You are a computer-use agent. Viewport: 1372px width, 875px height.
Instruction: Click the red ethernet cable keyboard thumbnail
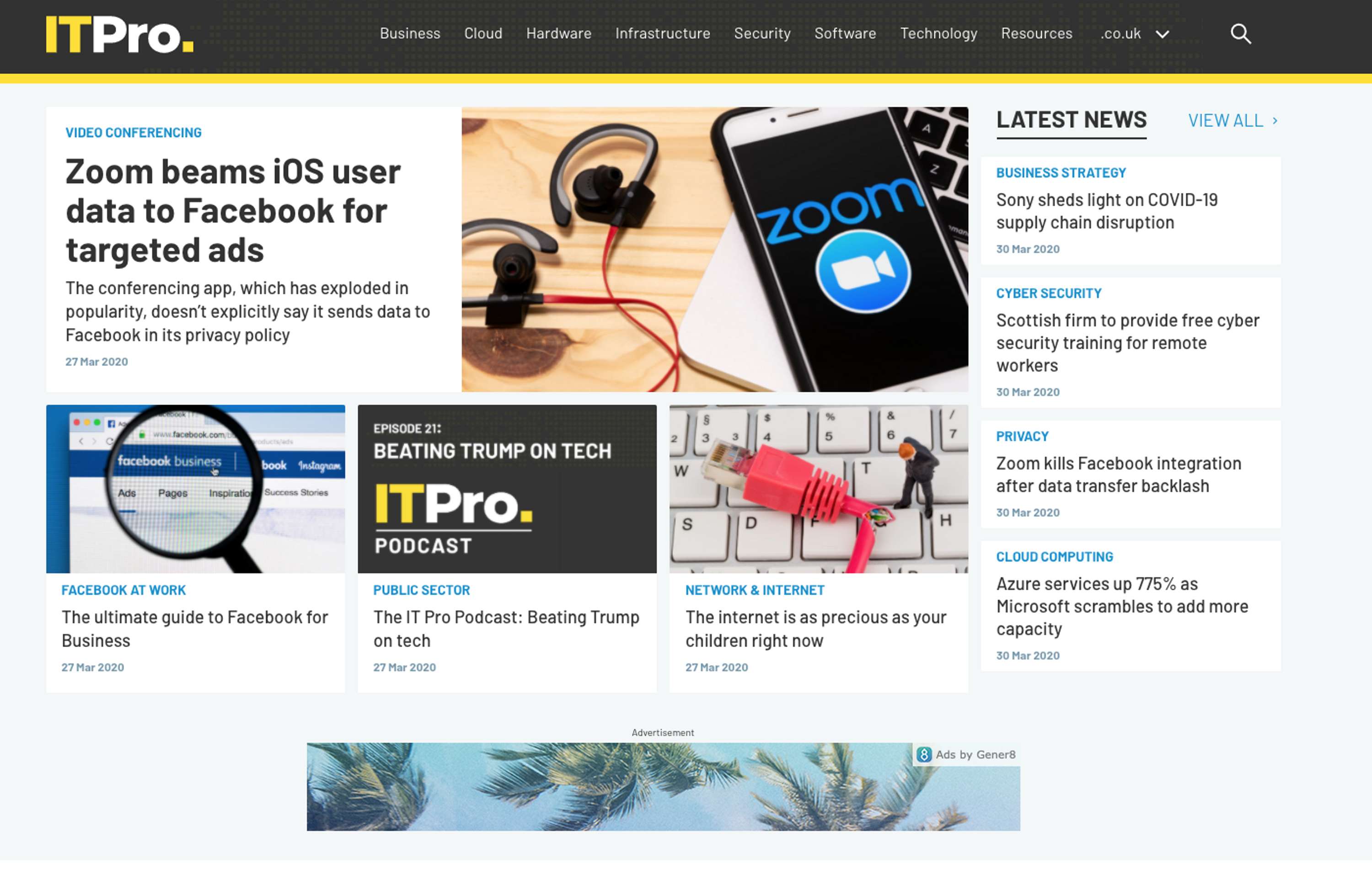(819, 489)
